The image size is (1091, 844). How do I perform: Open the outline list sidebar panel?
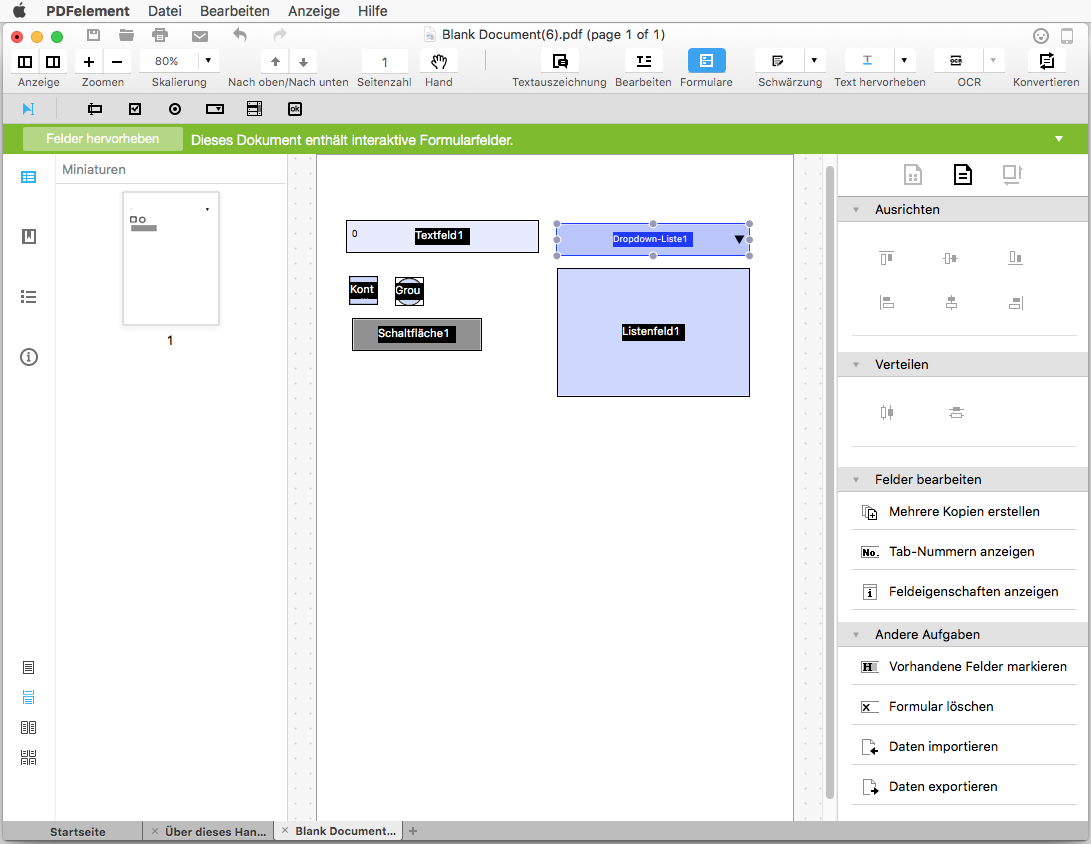[x=29, y=297]
